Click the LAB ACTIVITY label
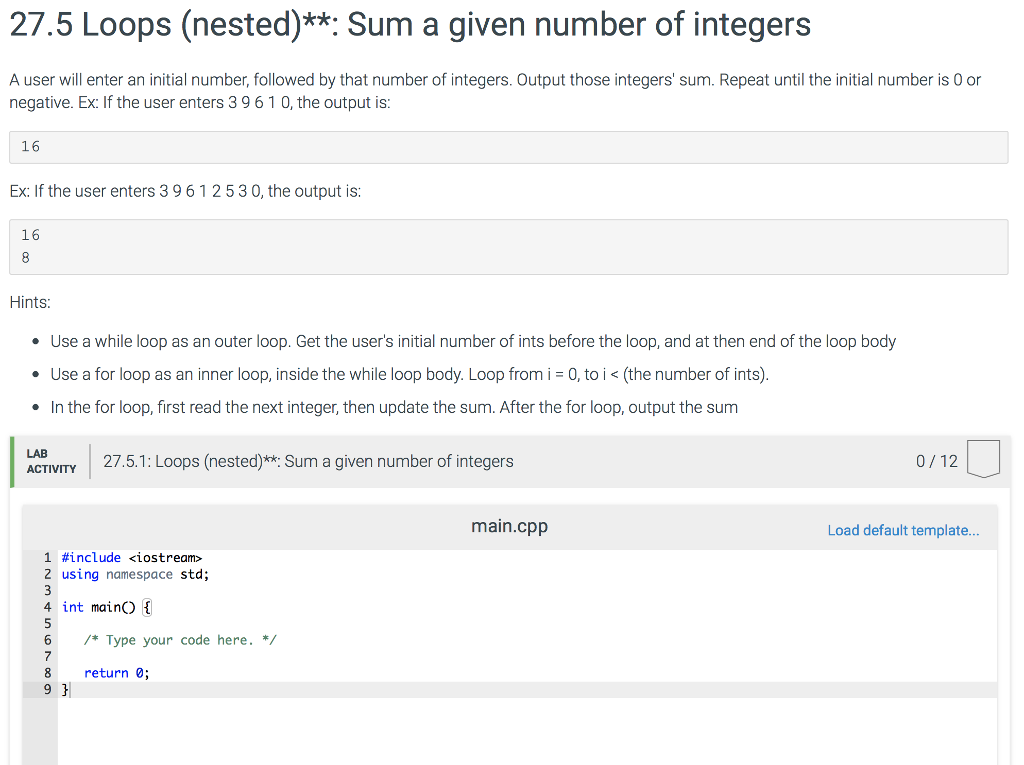 [51, 460]
